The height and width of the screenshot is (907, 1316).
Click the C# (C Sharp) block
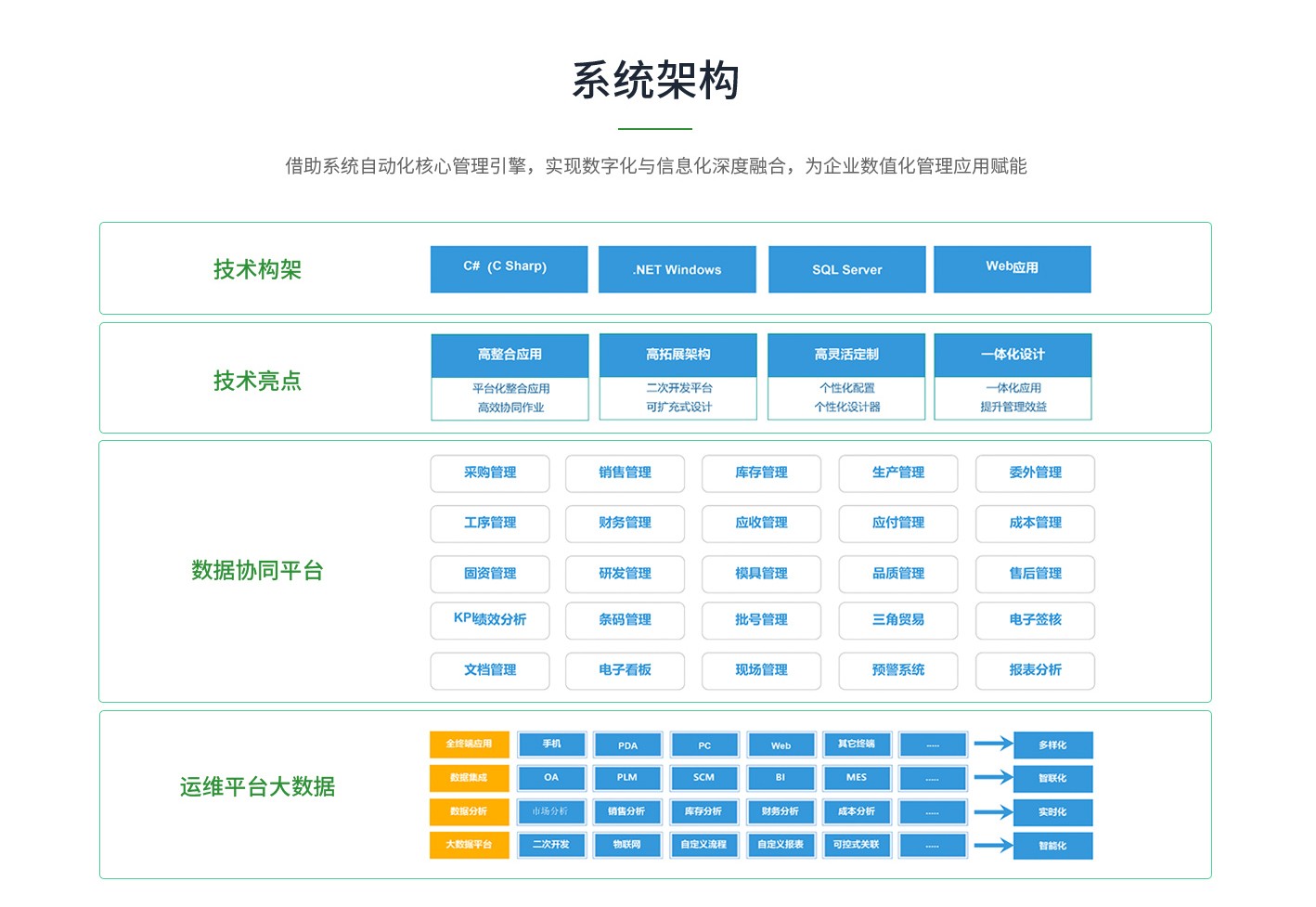pos(509,269)
